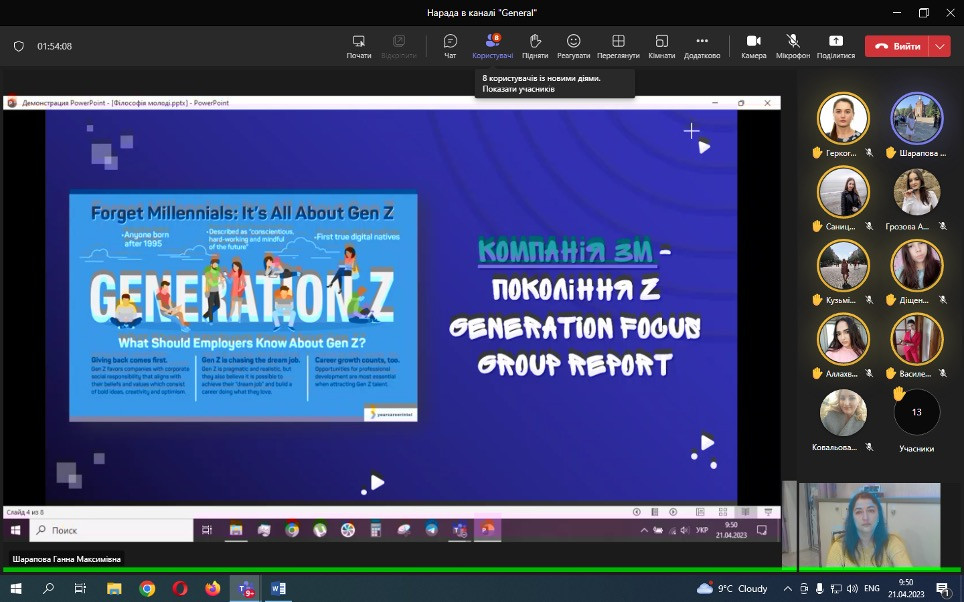Click the 13 participants overflow circle
This screenshot has height=602, width=964.
[916, 412]
